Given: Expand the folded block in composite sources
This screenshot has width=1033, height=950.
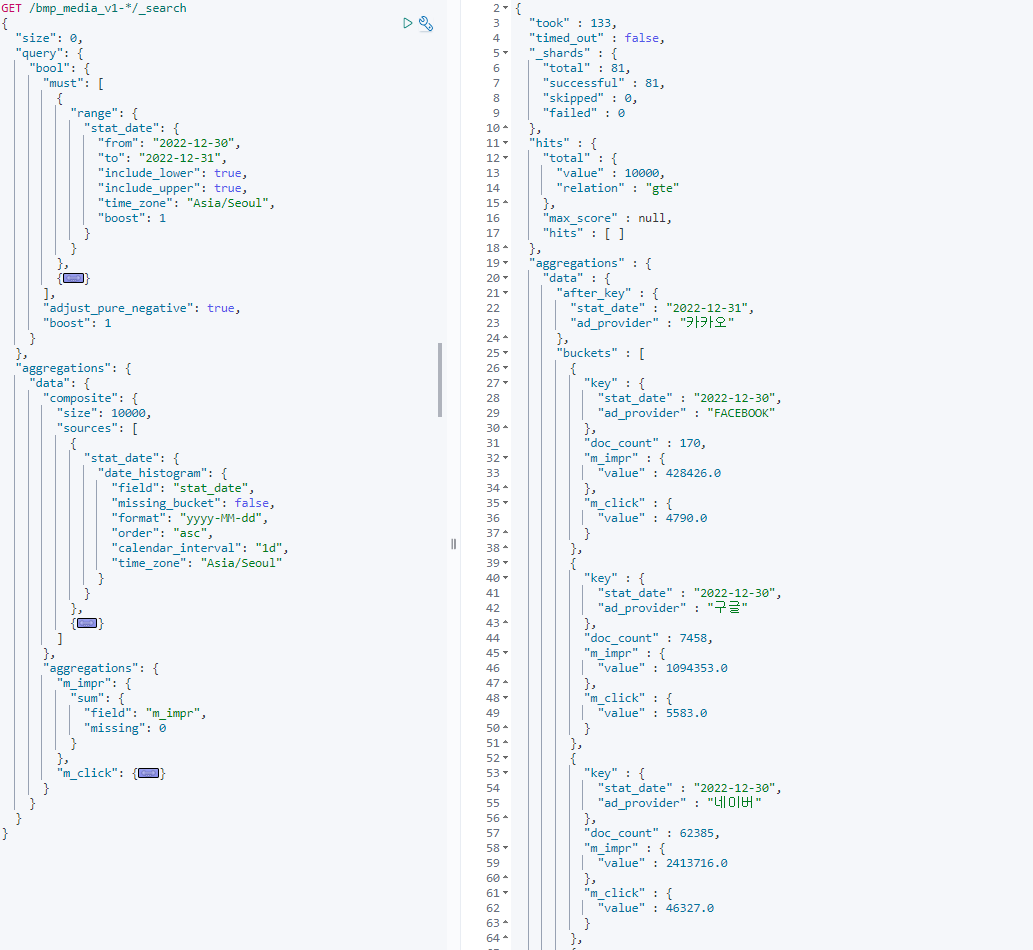Looking at the screenshot, I should coord(87,623).
